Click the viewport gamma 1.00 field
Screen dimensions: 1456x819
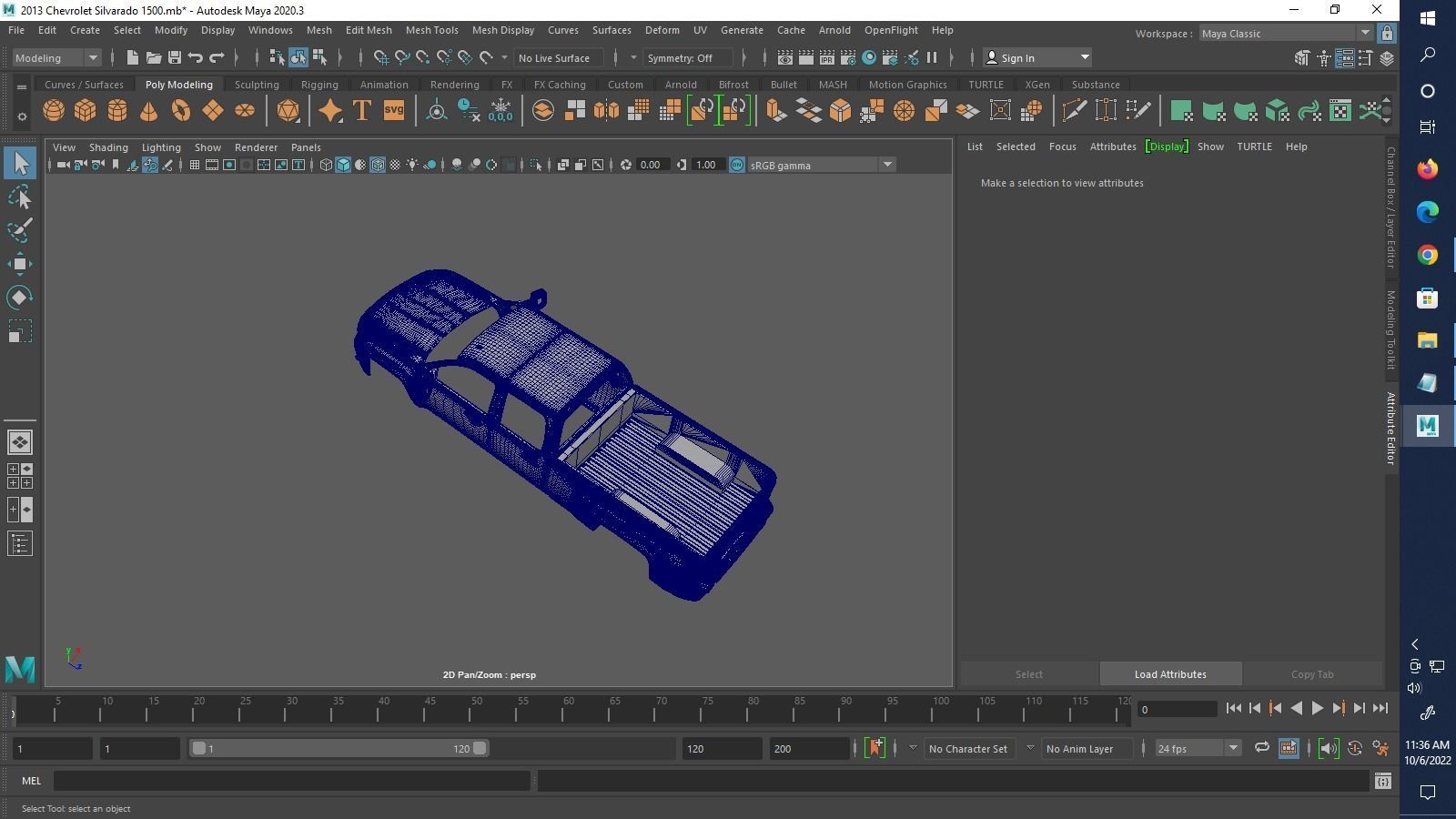tap(707, 165)
